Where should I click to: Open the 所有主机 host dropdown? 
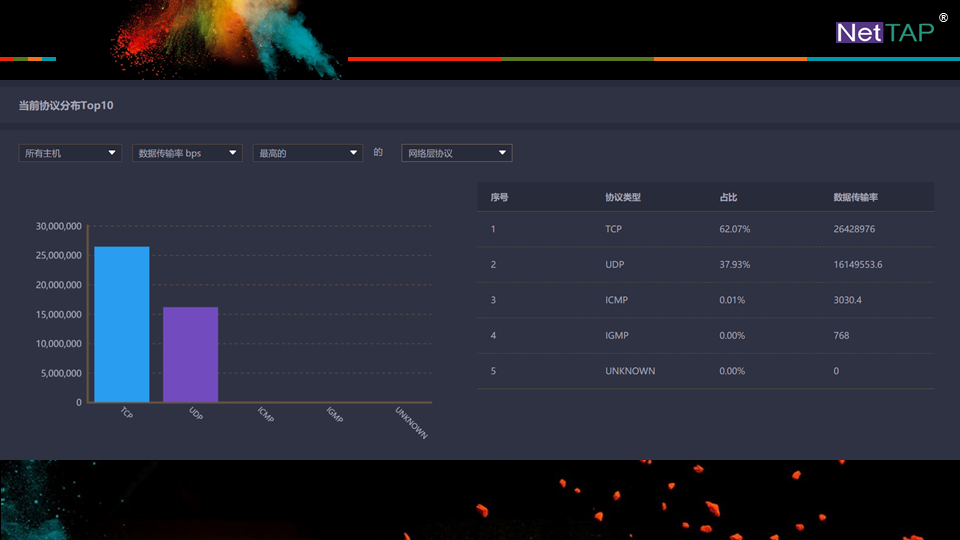click(x=70, y=153)
